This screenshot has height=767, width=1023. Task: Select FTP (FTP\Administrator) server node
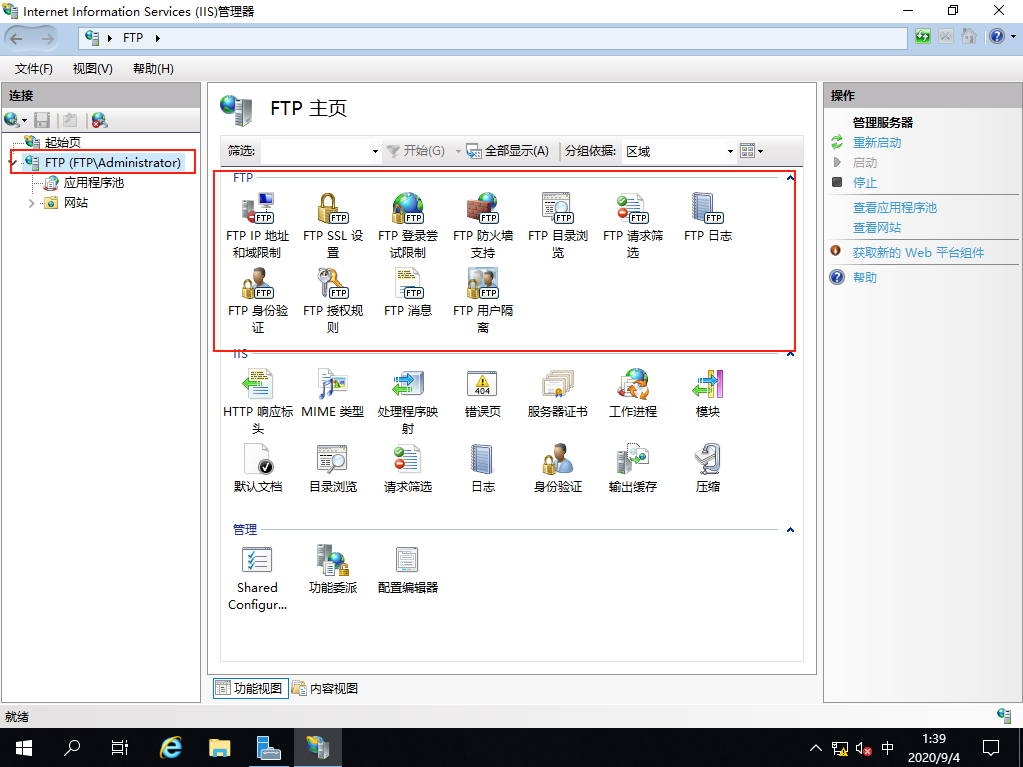(113, 162)
